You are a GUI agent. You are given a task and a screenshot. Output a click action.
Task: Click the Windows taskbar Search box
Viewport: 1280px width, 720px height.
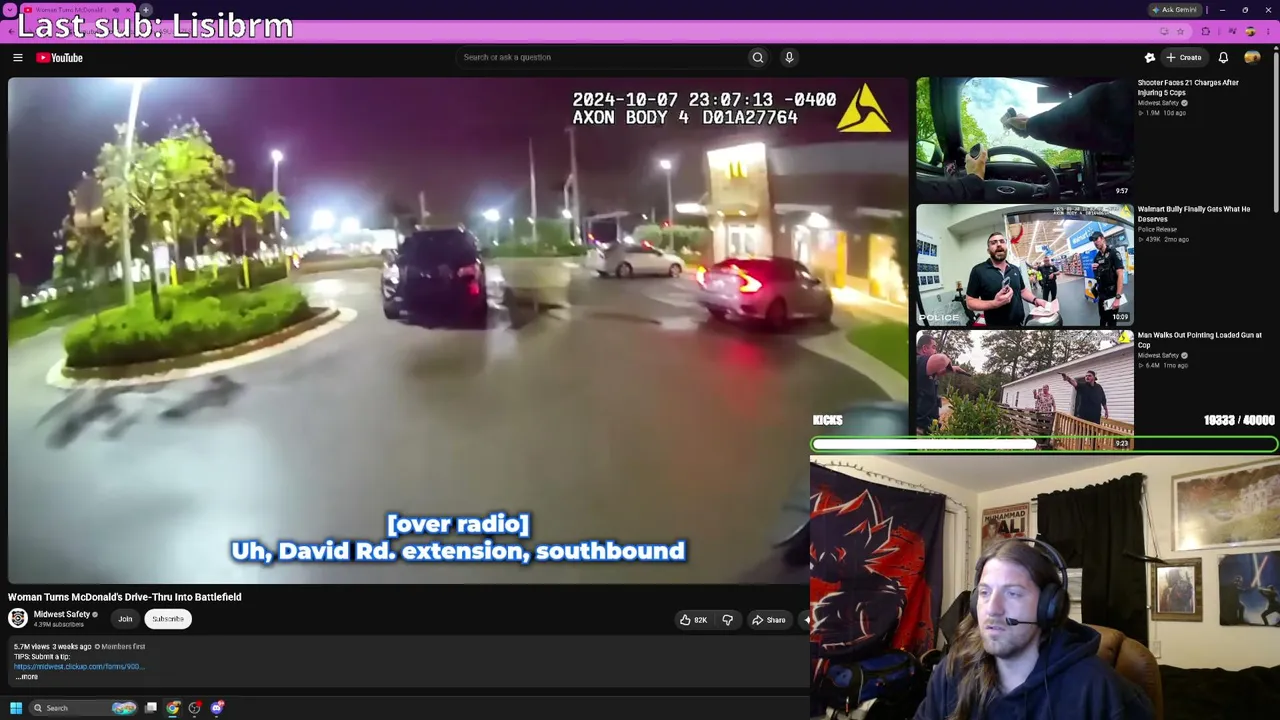click(x=83, y=708)
